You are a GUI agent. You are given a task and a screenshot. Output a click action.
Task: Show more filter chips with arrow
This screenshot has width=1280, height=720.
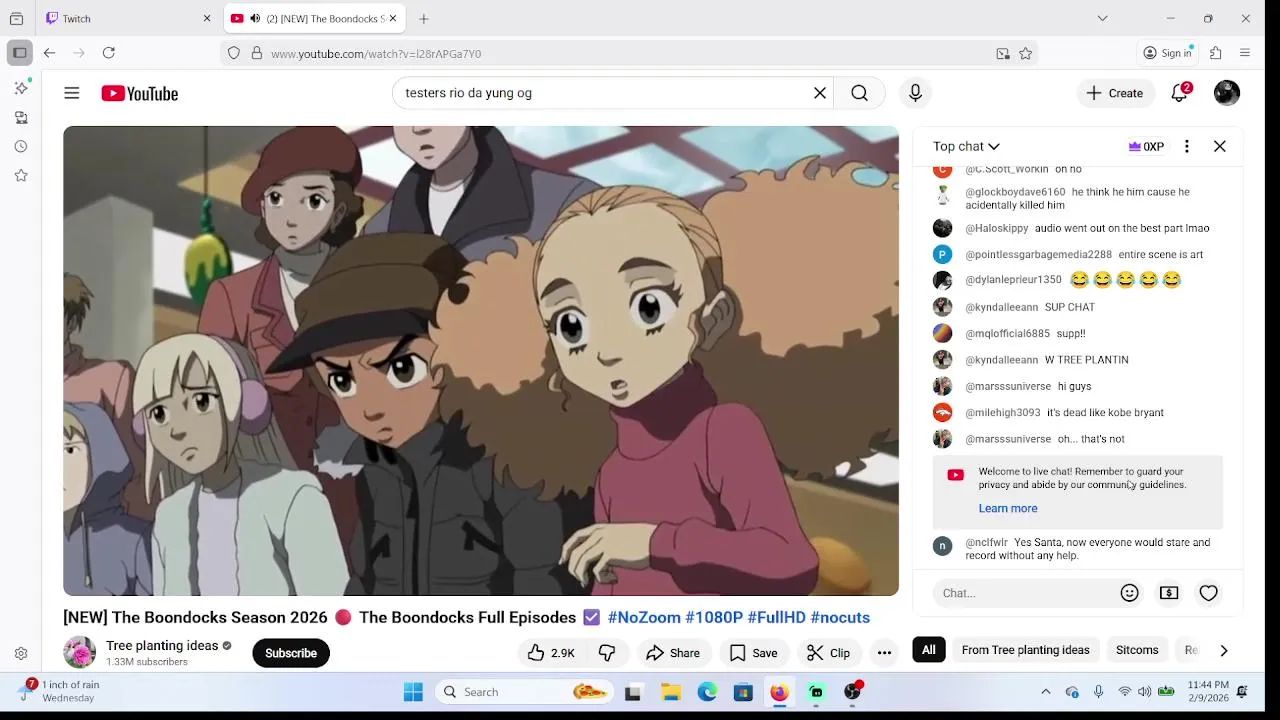(1224, 650)
